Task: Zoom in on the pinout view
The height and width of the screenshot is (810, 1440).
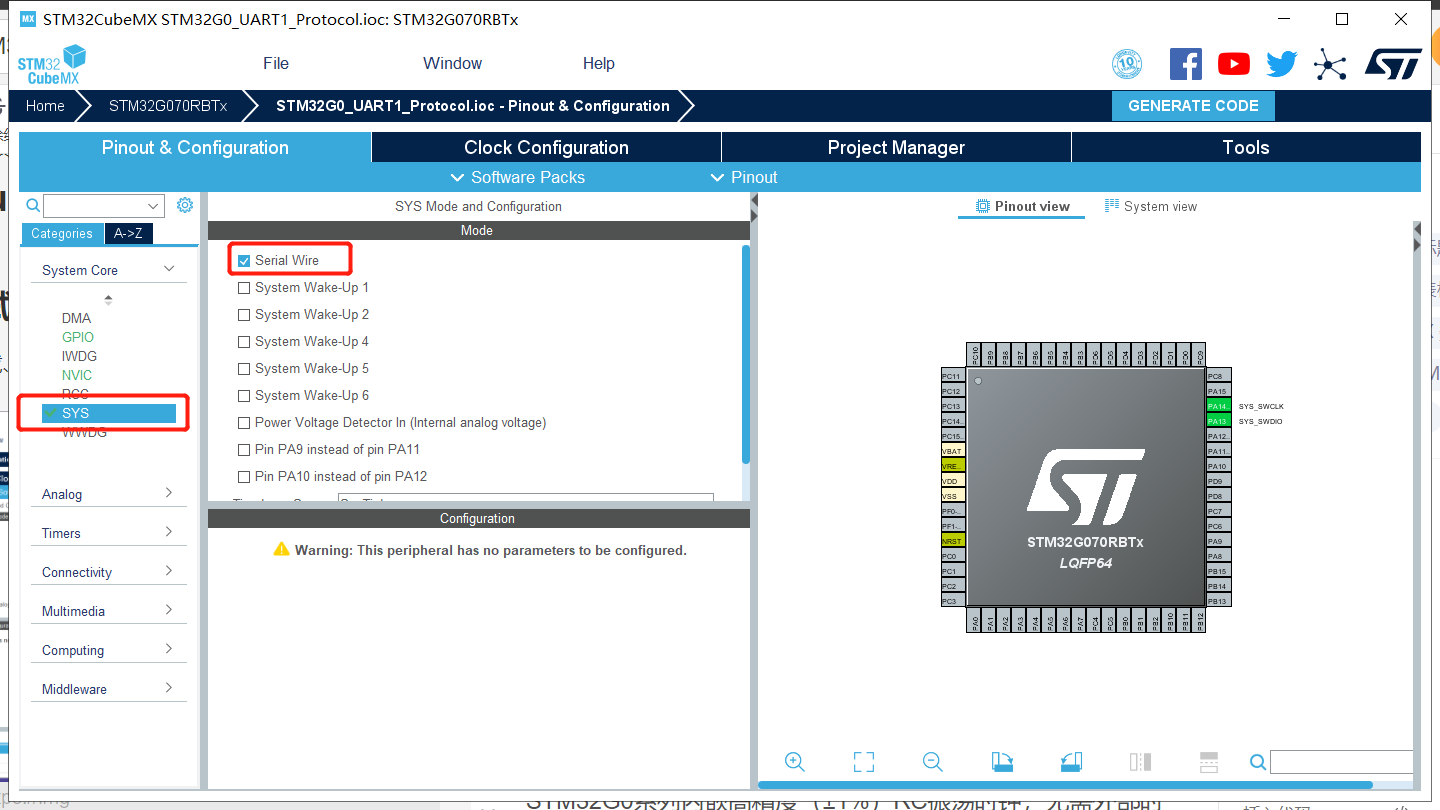Action: click(x=794, y=761)
